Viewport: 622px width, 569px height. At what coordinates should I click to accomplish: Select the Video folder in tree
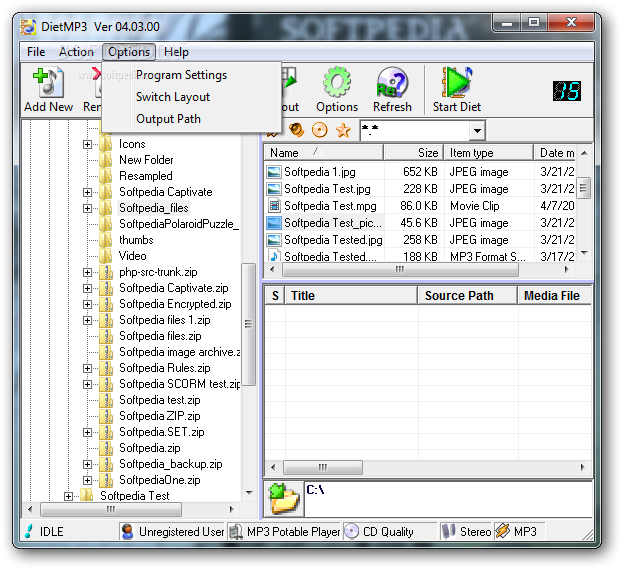132,256
